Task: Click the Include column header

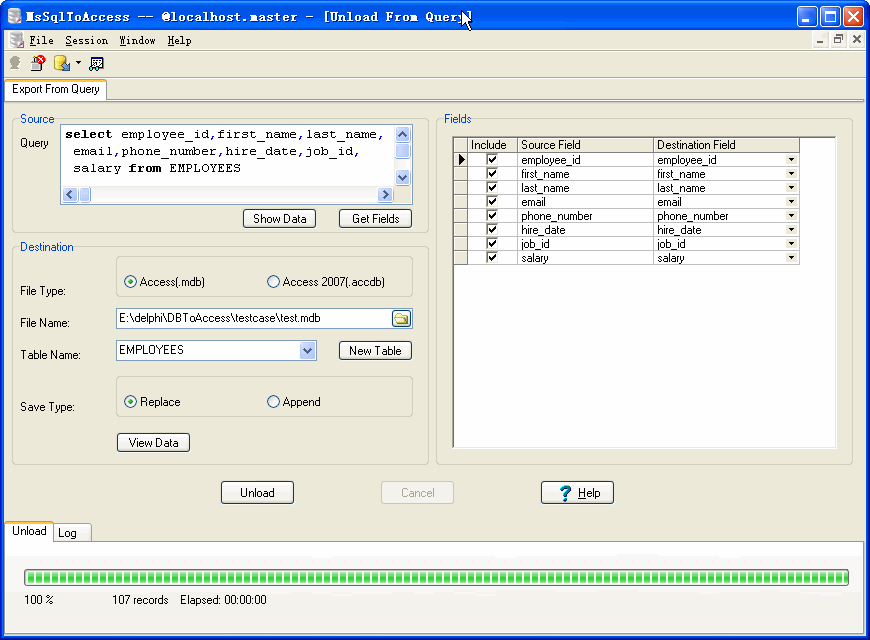Action: 492,145
